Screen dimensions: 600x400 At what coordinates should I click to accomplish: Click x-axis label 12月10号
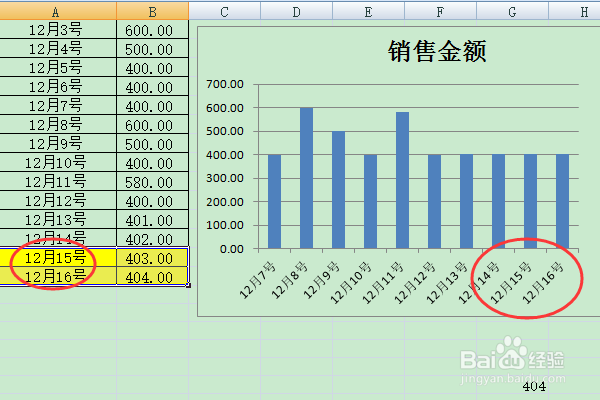351,282
